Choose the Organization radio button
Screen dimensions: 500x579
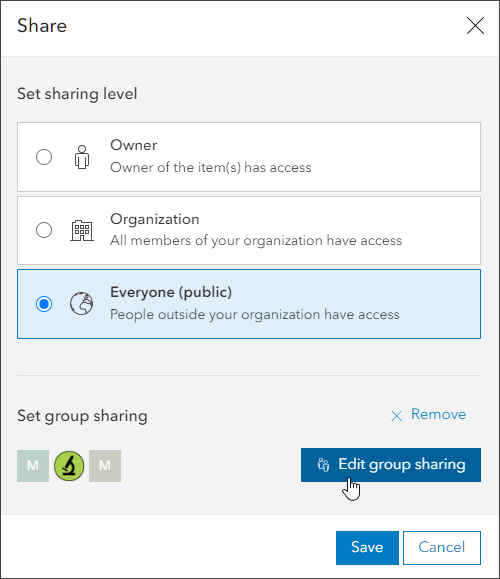[x=44, y=230]
